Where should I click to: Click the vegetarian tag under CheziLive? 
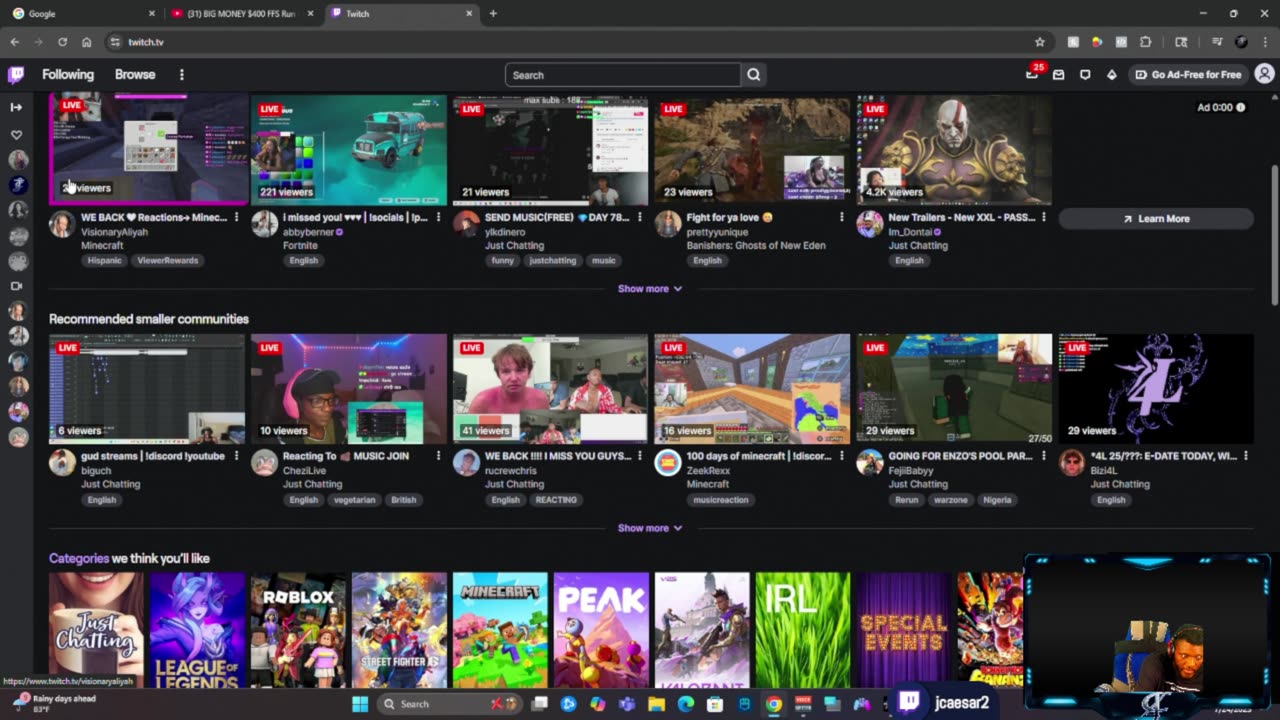pos(354,500)
